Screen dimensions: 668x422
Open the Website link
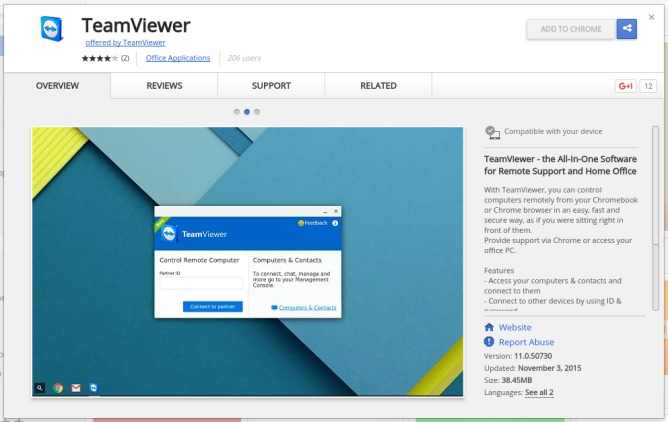pyautogui.click(x=515, y=327)
